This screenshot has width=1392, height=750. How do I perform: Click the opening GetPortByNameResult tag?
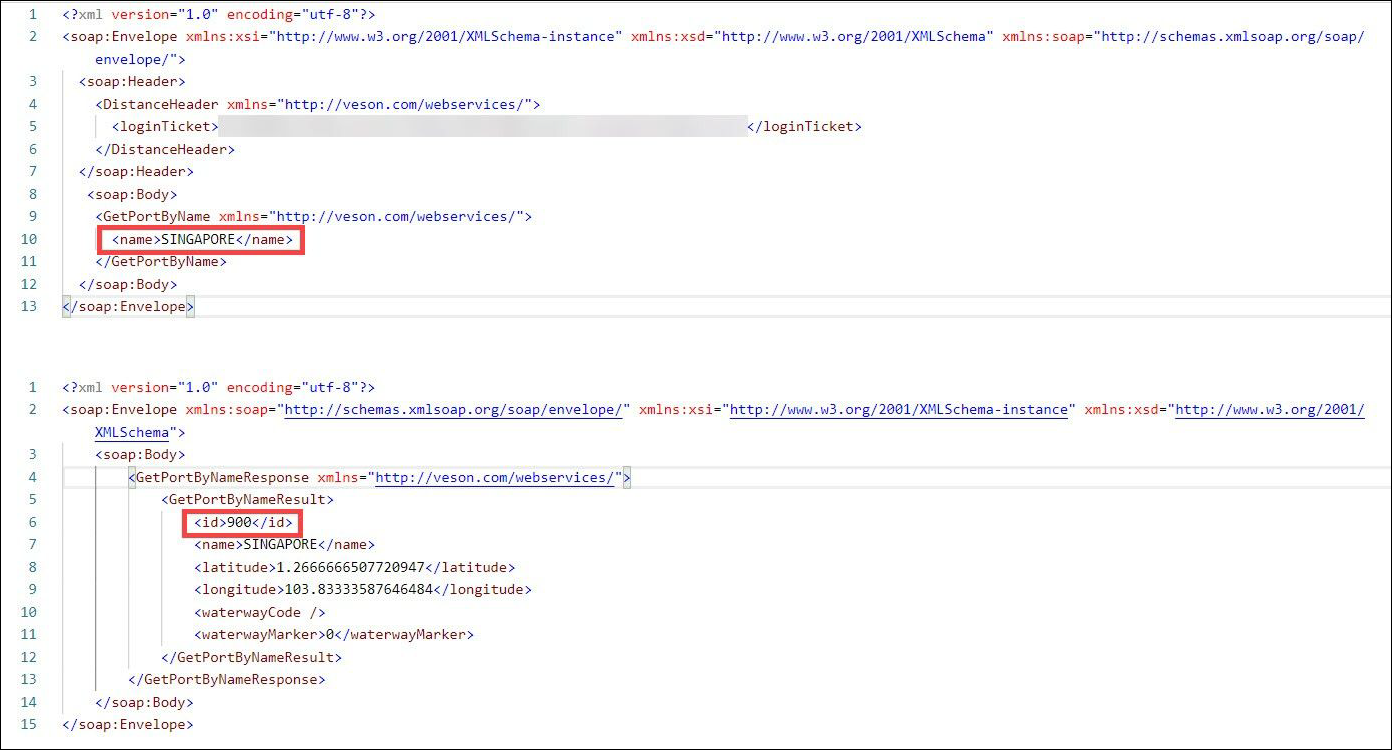coord(247,500)
